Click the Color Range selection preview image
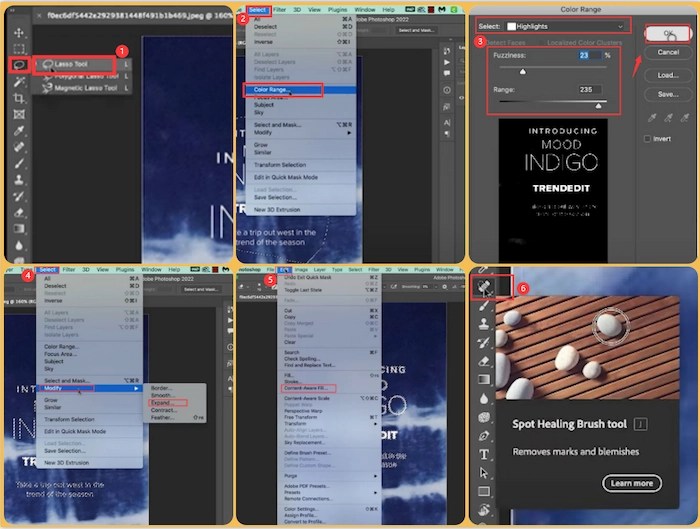The height and width of the screenshot is (529, 700). click(x=553, y=191)
